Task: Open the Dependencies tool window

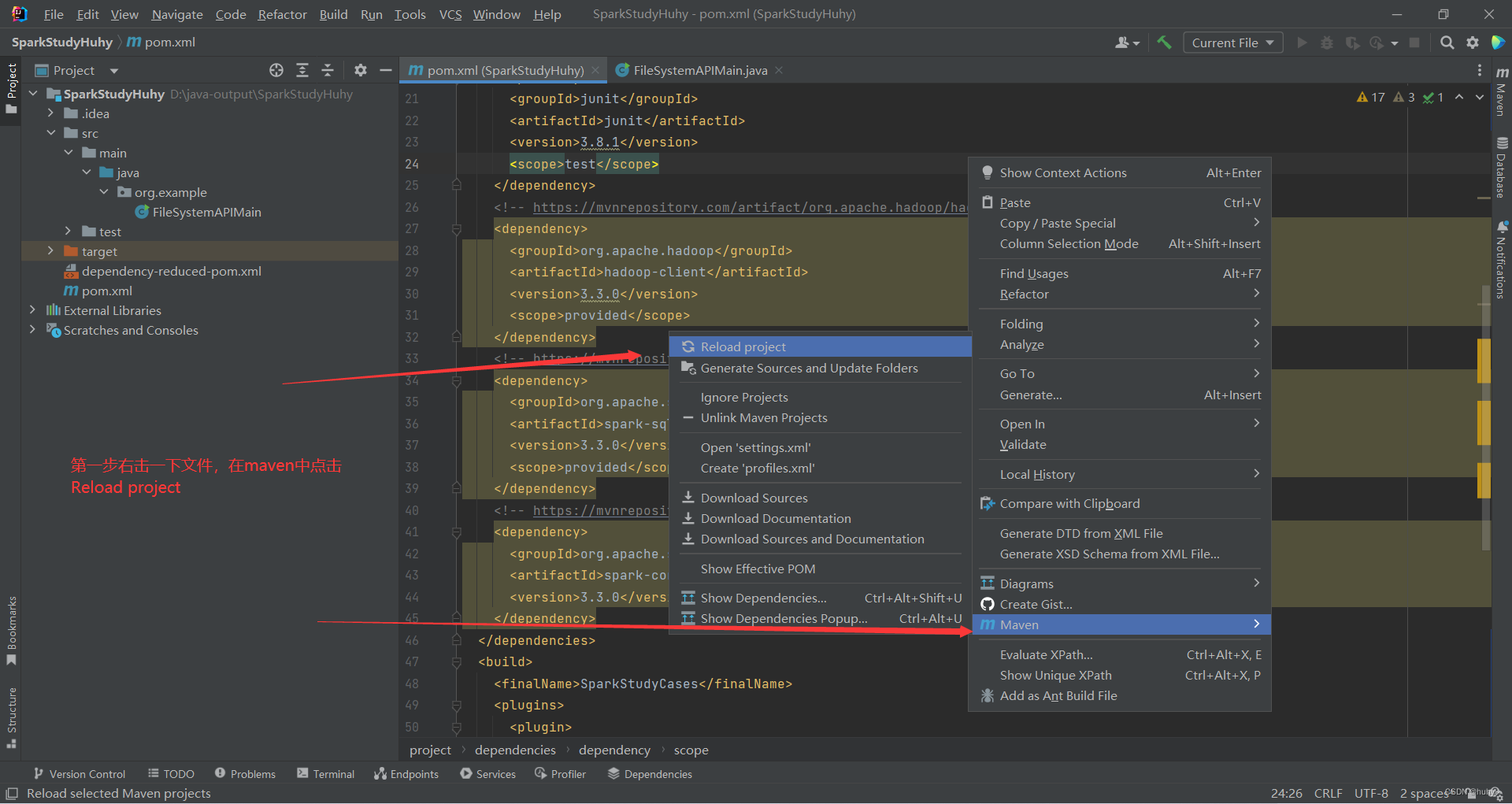Action: click(x=650, y=774)
